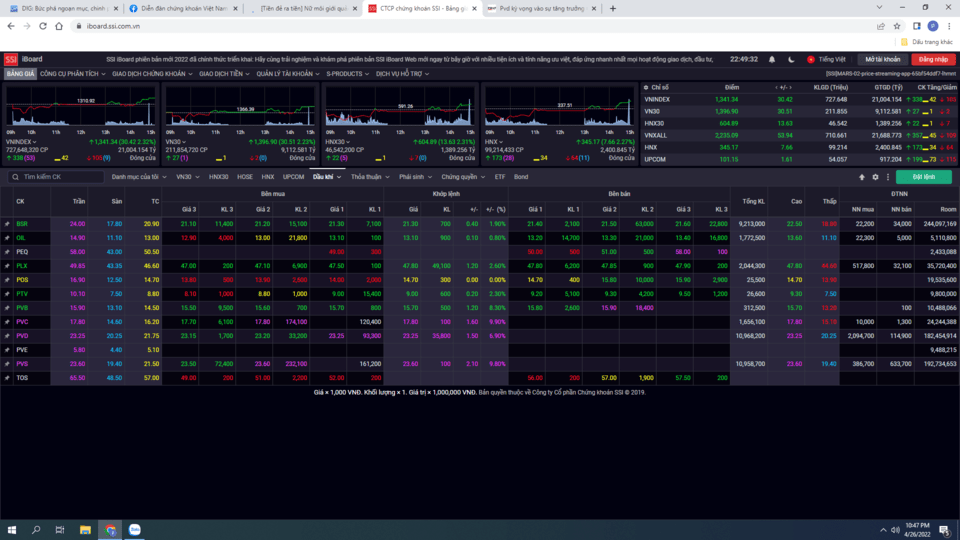Toggle dark mode moon icon
Image resolution: width=960 pixels, height=540 pixels.
point(789,59)
